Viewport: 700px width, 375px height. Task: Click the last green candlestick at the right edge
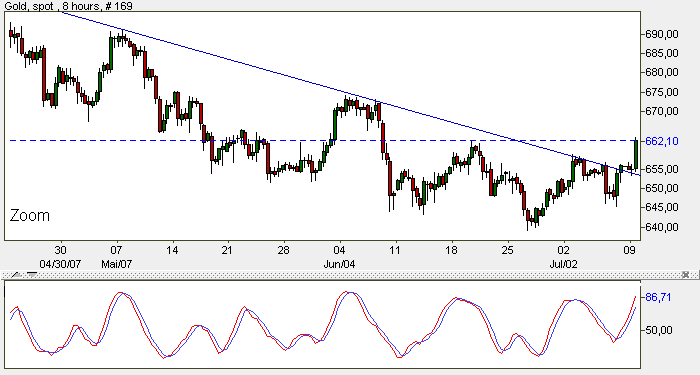tap(636, 154)
